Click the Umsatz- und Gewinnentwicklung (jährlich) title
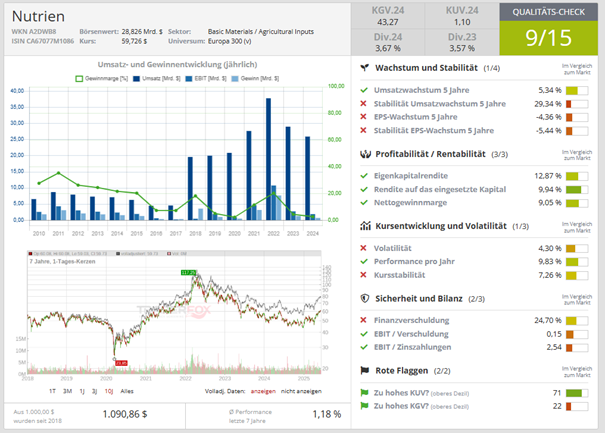 click(x=177, y=64)
